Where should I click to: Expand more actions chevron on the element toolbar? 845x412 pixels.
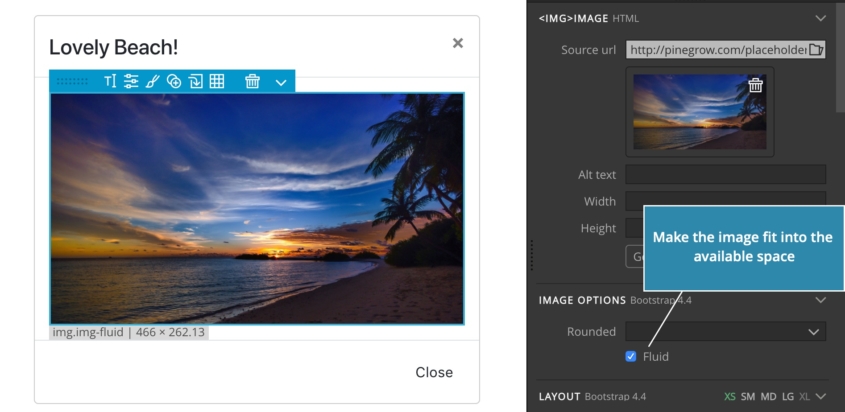pyautogui.click(x=281, y=82)
